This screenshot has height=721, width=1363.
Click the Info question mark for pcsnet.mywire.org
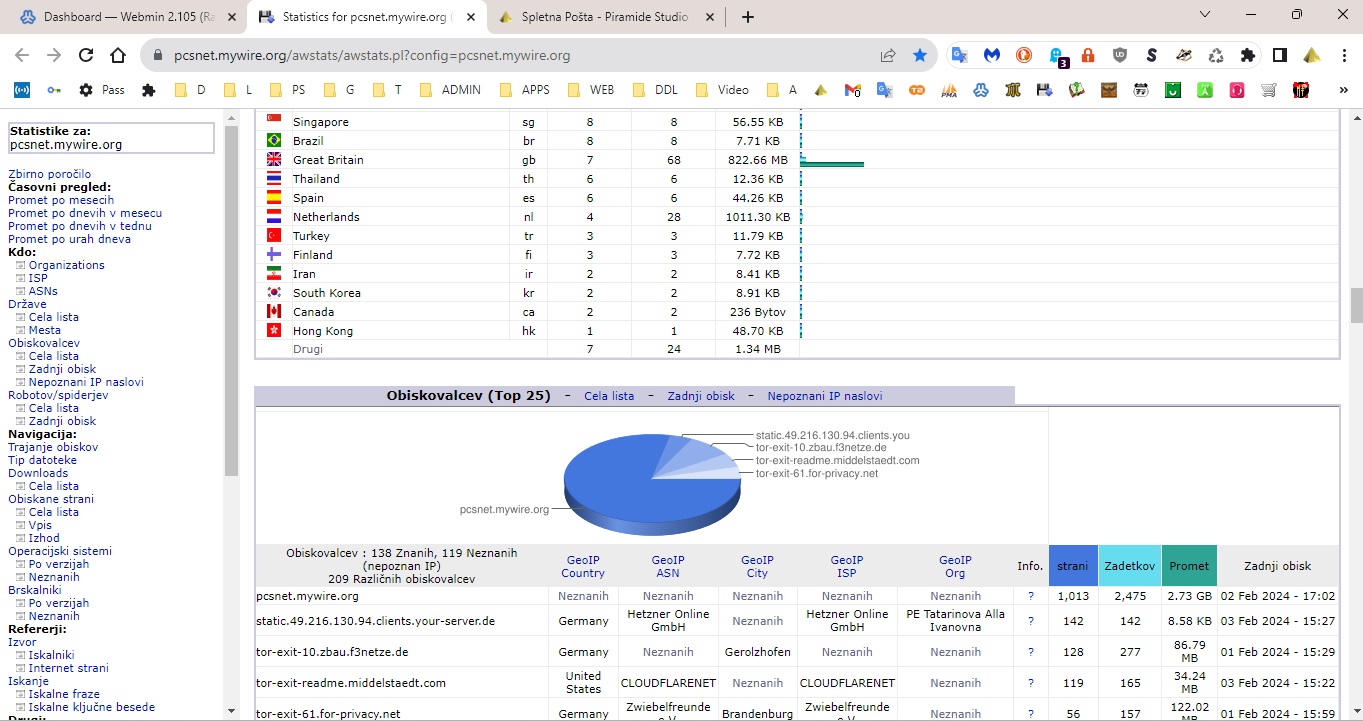[1030, 596]
